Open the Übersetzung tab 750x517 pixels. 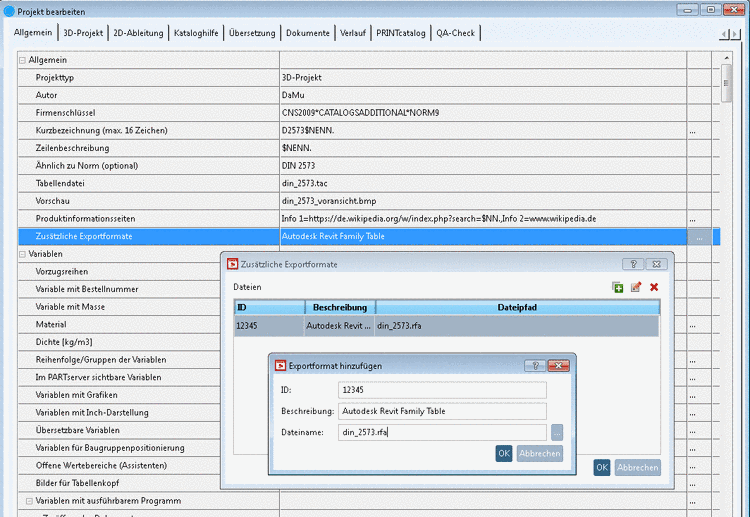[x=252, y=33]
